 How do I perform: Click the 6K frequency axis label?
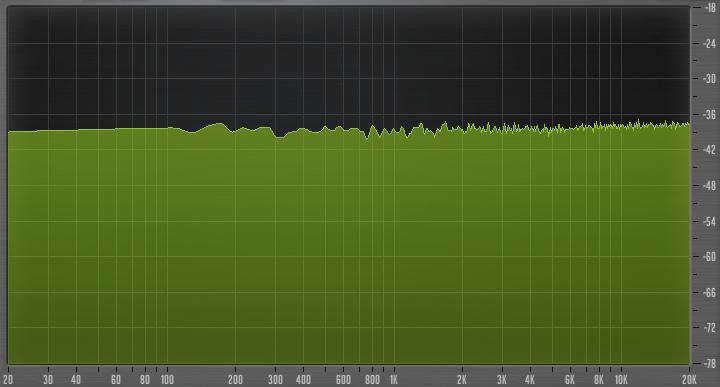pos(569,380)
